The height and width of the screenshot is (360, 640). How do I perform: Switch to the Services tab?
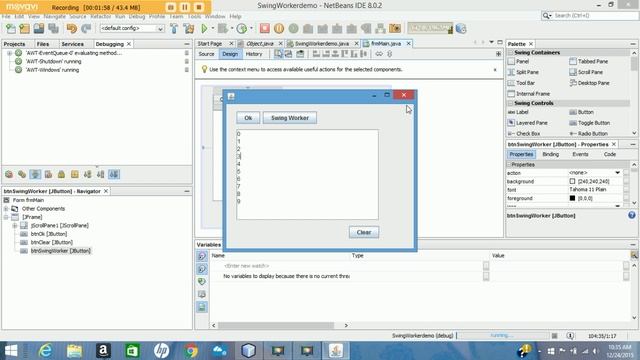[x=73, y=44]
